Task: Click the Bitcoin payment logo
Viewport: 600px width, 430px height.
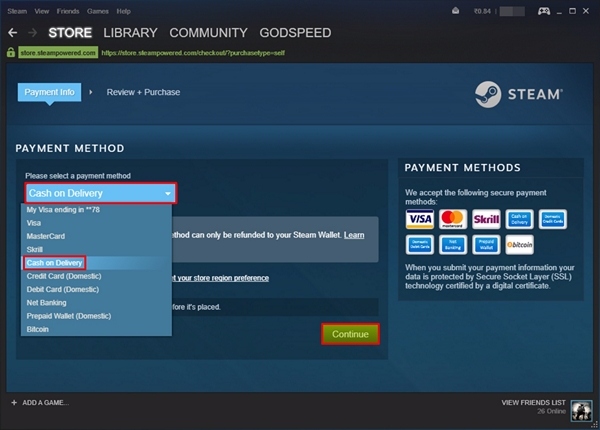Action: tap(519, 244)
